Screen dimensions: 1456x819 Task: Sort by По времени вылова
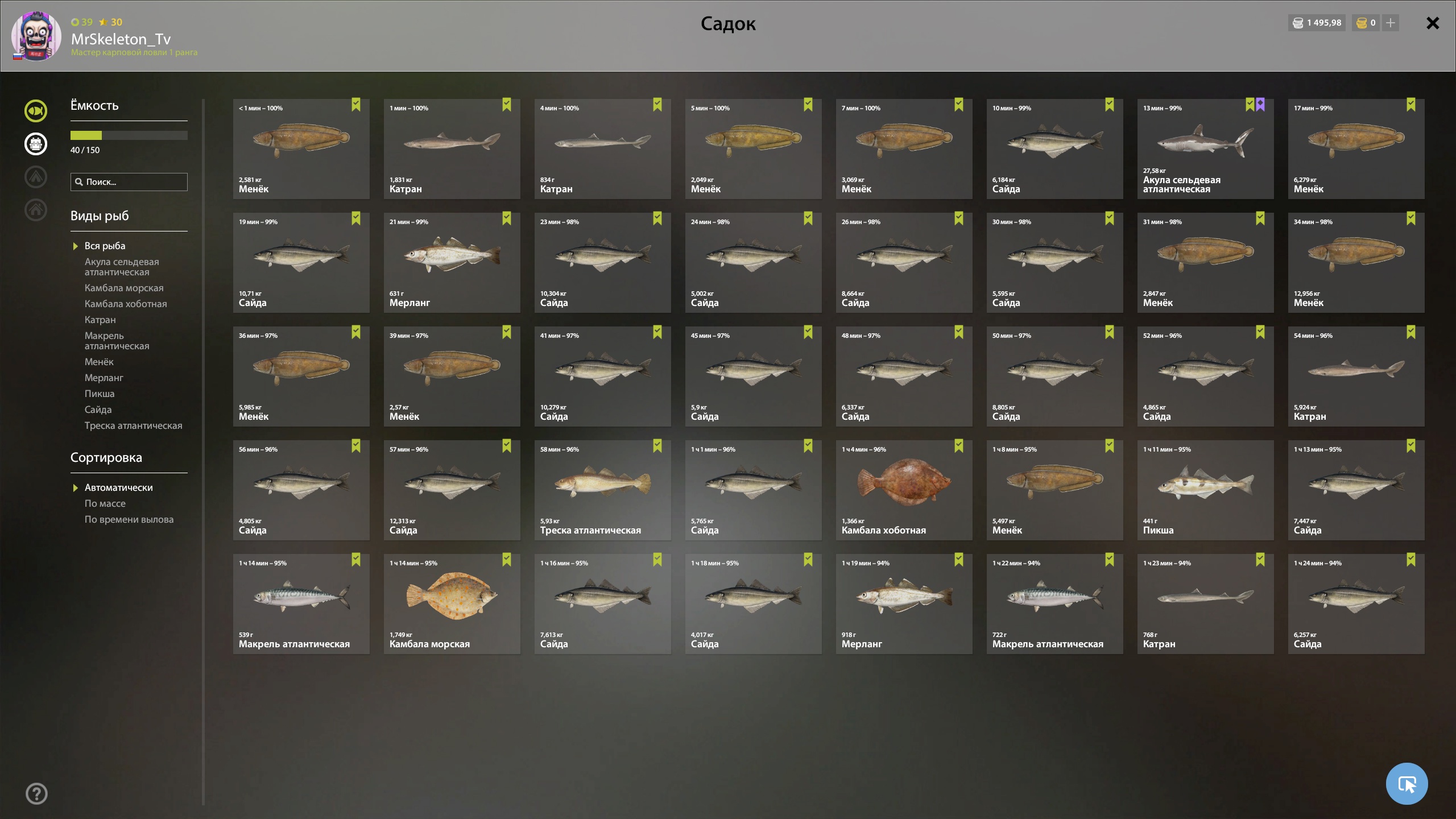[x=129, y=519]
